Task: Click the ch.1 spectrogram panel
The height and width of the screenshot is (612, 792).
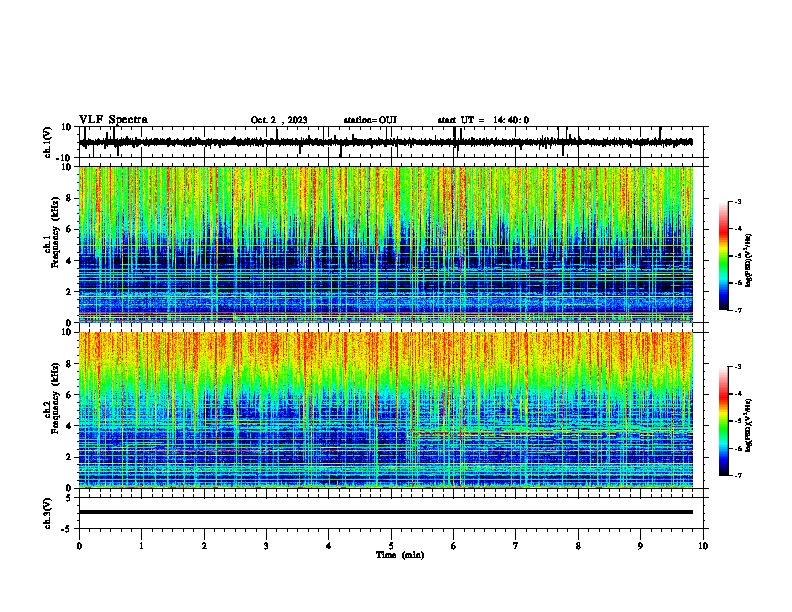Action: [x=386, y=244]
